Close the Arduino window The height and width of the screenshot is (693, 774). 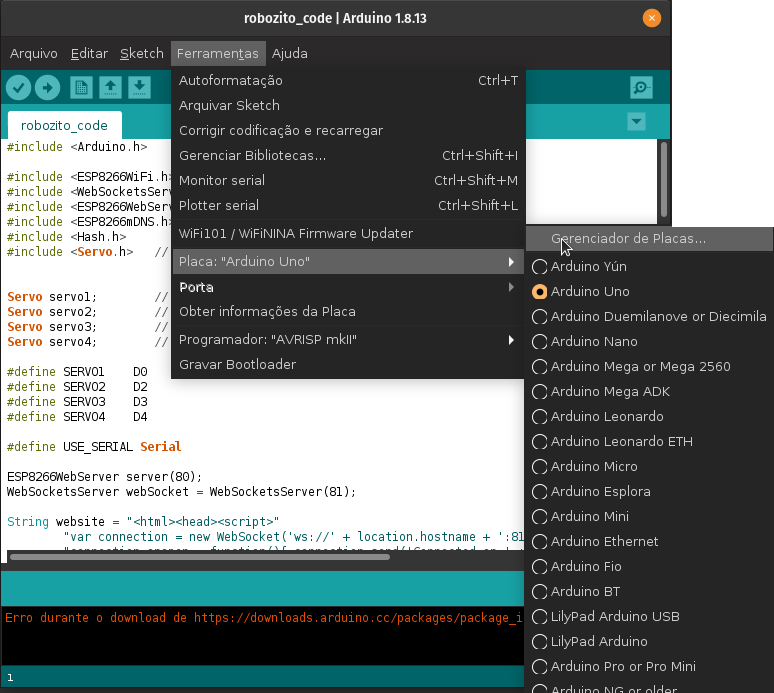pos(652,18)
